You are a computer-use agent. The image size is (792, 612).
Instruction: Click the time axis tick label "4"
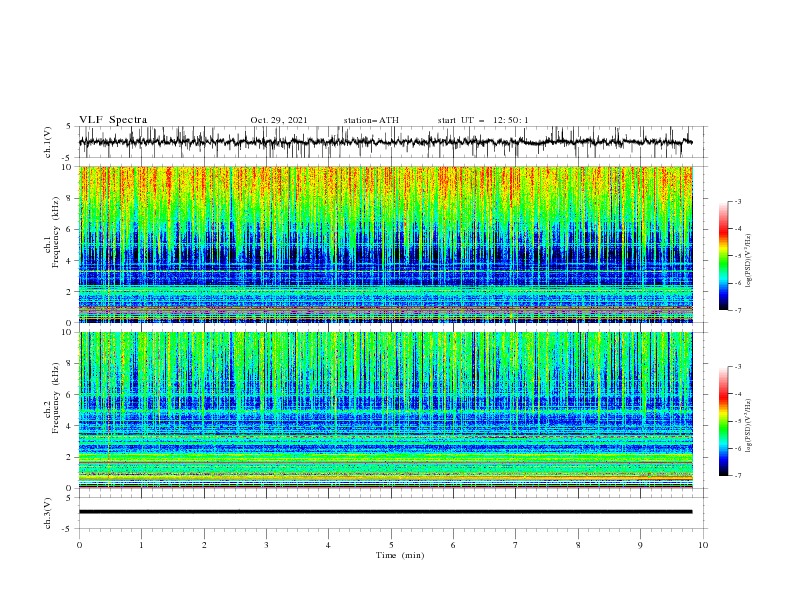tap(328, 545)
